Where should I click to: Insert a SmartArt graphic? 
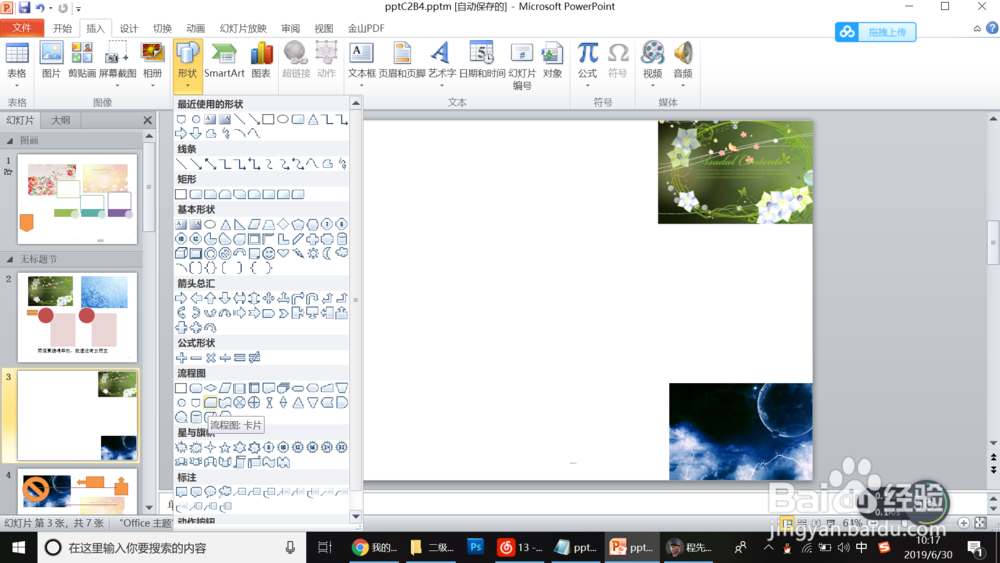pos(224,61)
